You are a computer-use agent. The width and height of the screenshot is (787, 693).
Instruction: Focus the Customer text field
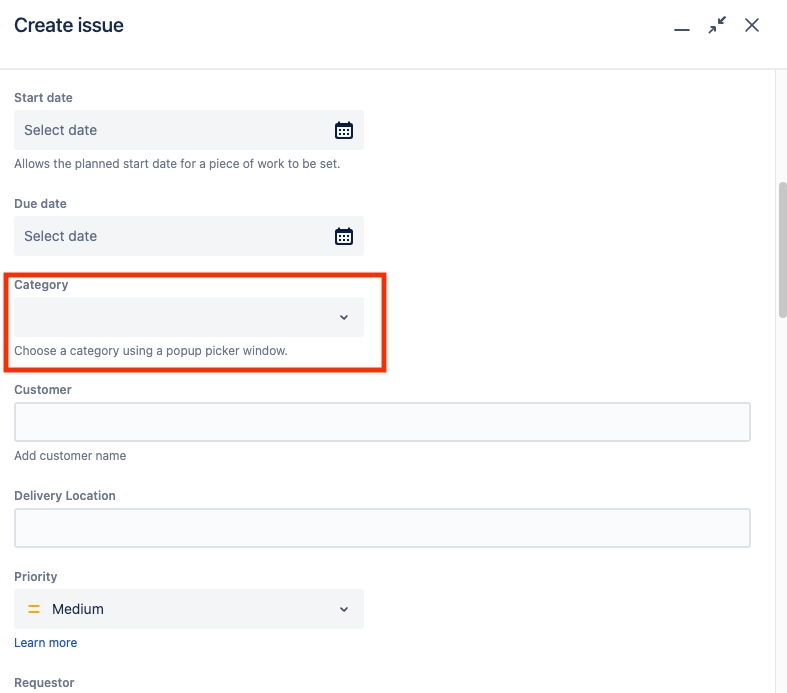(x=382, y=422)
